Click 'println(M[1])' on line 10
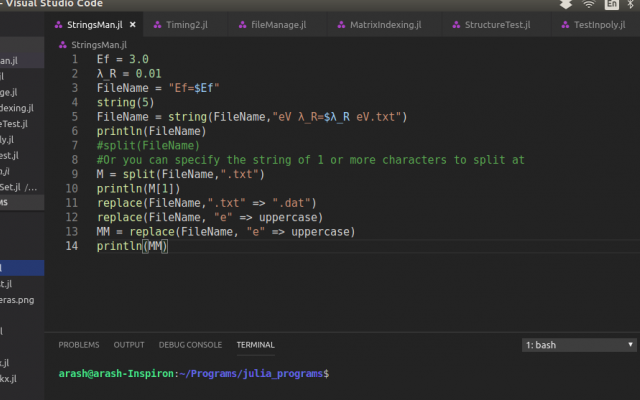Screen dimensions: 640x400 [x=138, y=189]
